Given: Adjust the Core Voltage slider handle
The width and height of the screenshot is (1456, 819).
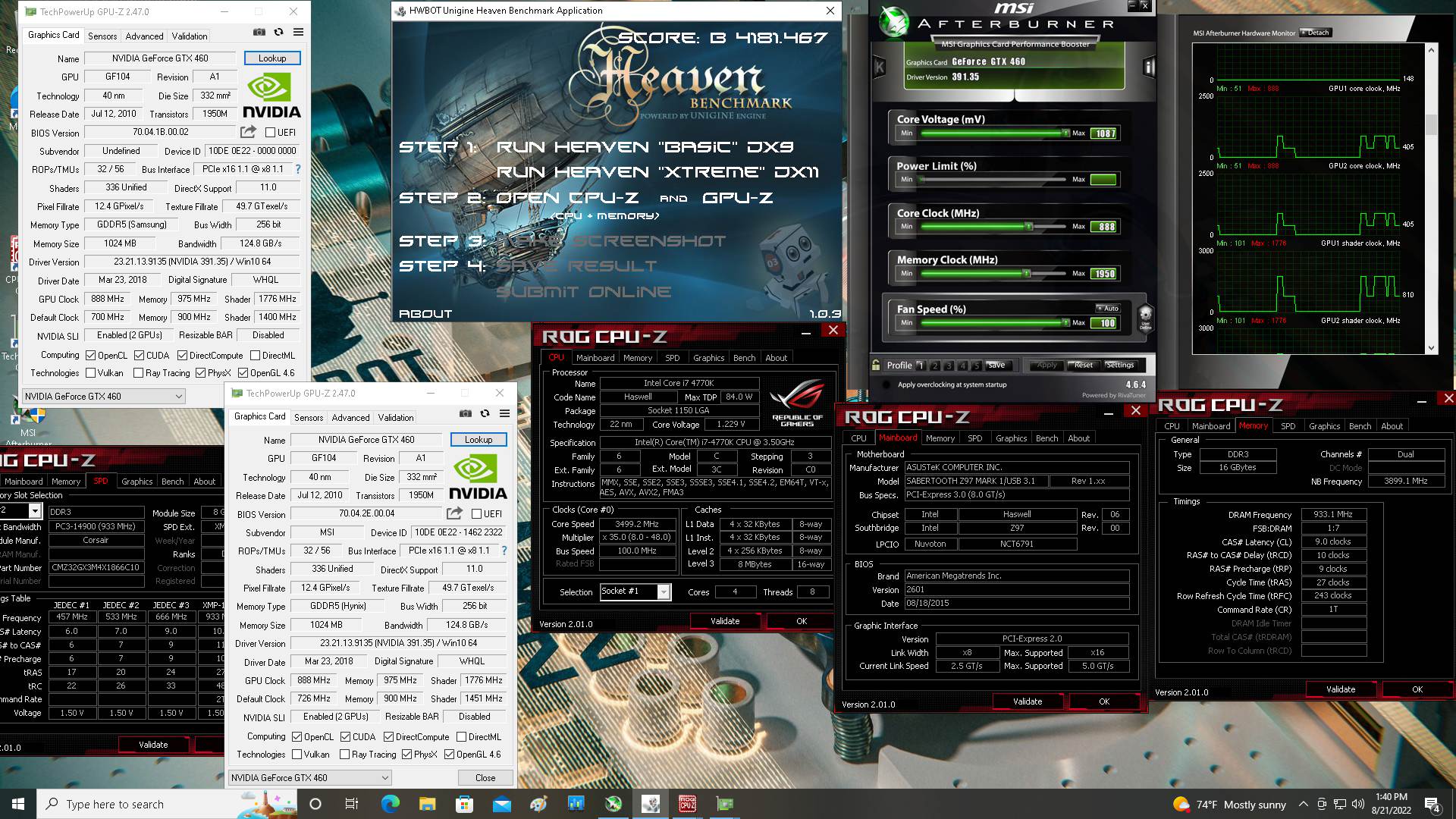Looking at the screenshot, I should 1065,133.
